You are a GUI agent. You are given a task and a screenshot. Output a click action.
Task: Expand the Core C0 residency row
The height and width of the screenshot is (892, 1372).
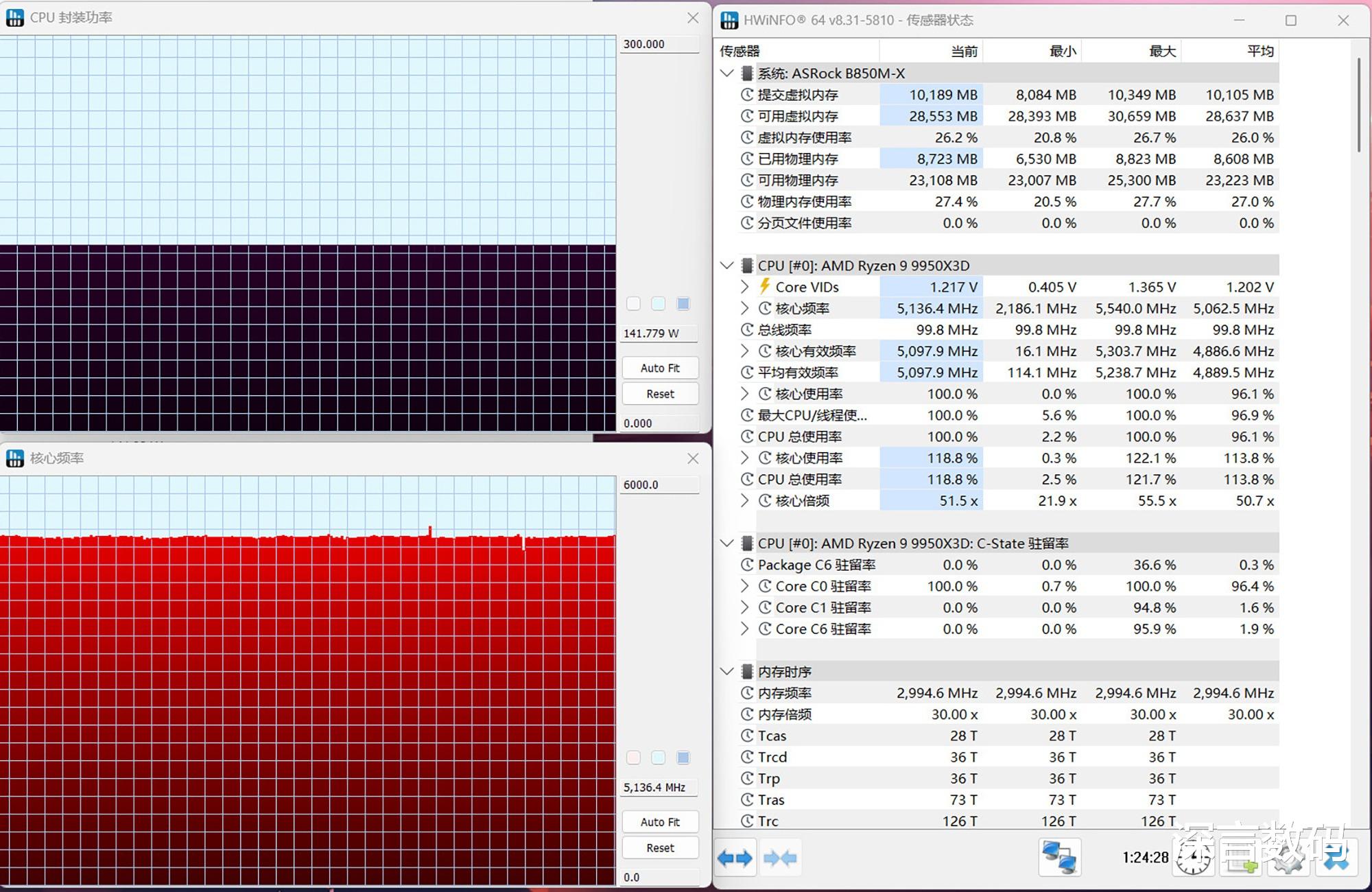(x=745, y=586)
